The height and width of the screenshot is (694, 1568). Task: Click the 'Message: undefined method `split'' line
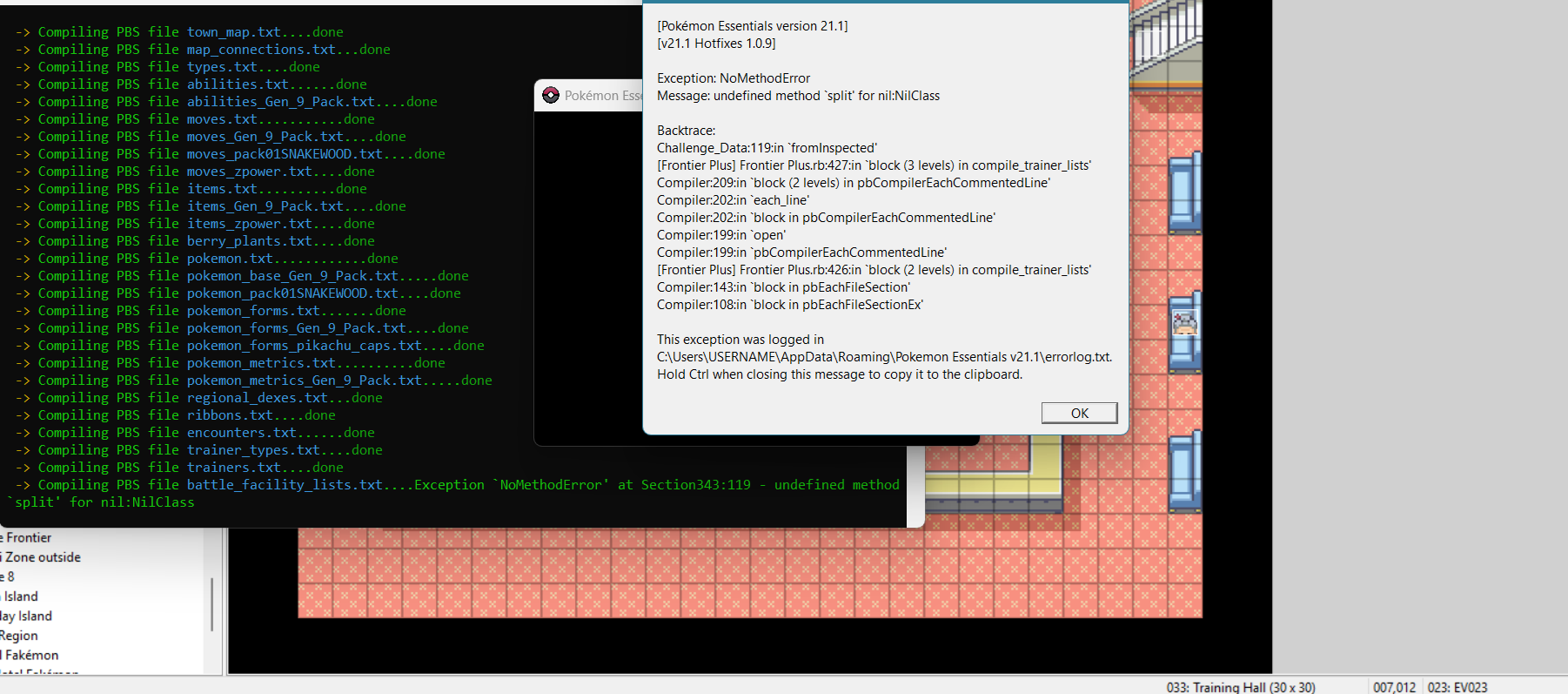(798, 96)
